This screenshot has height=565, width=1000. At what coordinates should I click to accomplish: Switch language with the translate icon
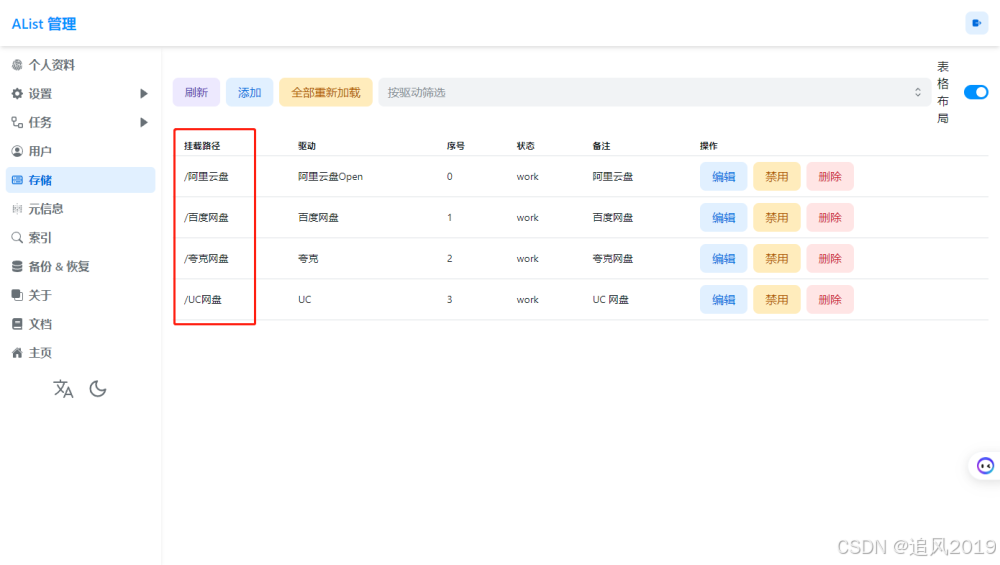(x=63, y=389)
